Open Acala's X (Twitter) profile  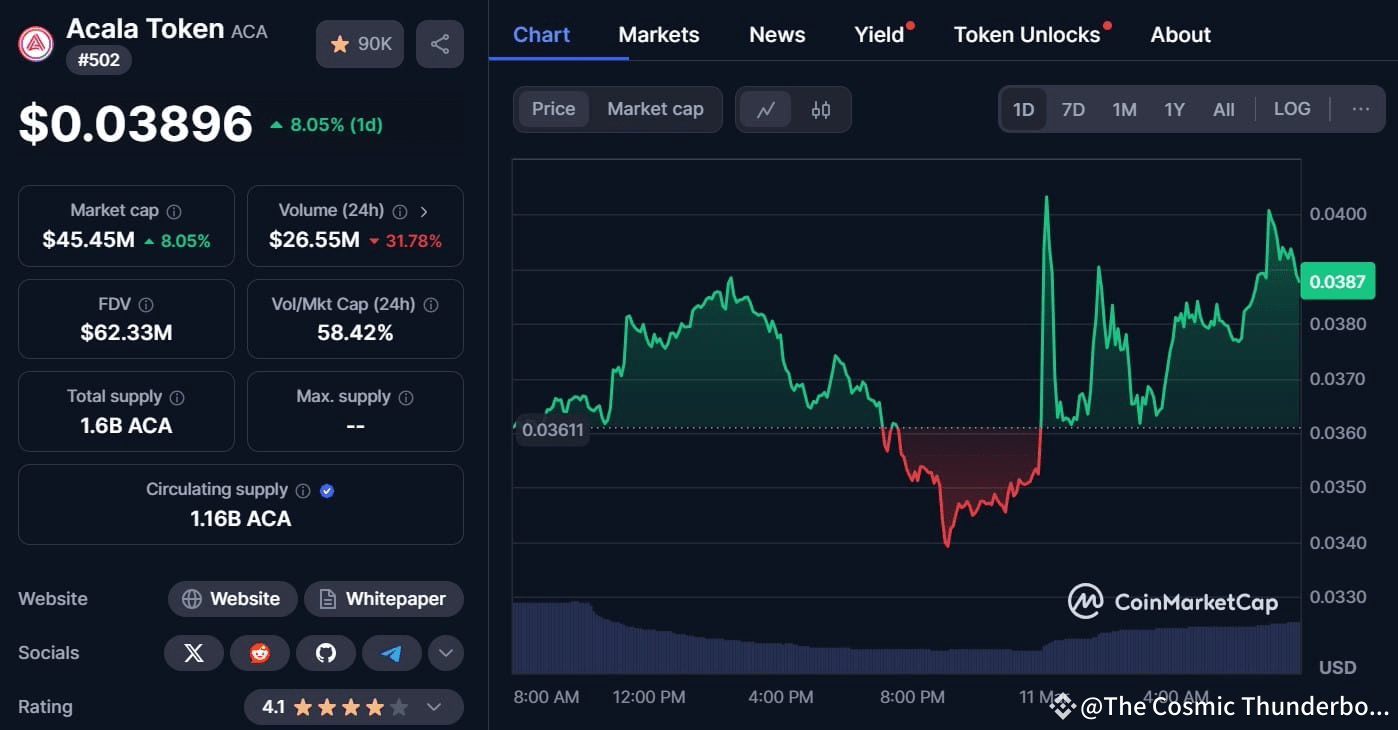click(193, 652)
